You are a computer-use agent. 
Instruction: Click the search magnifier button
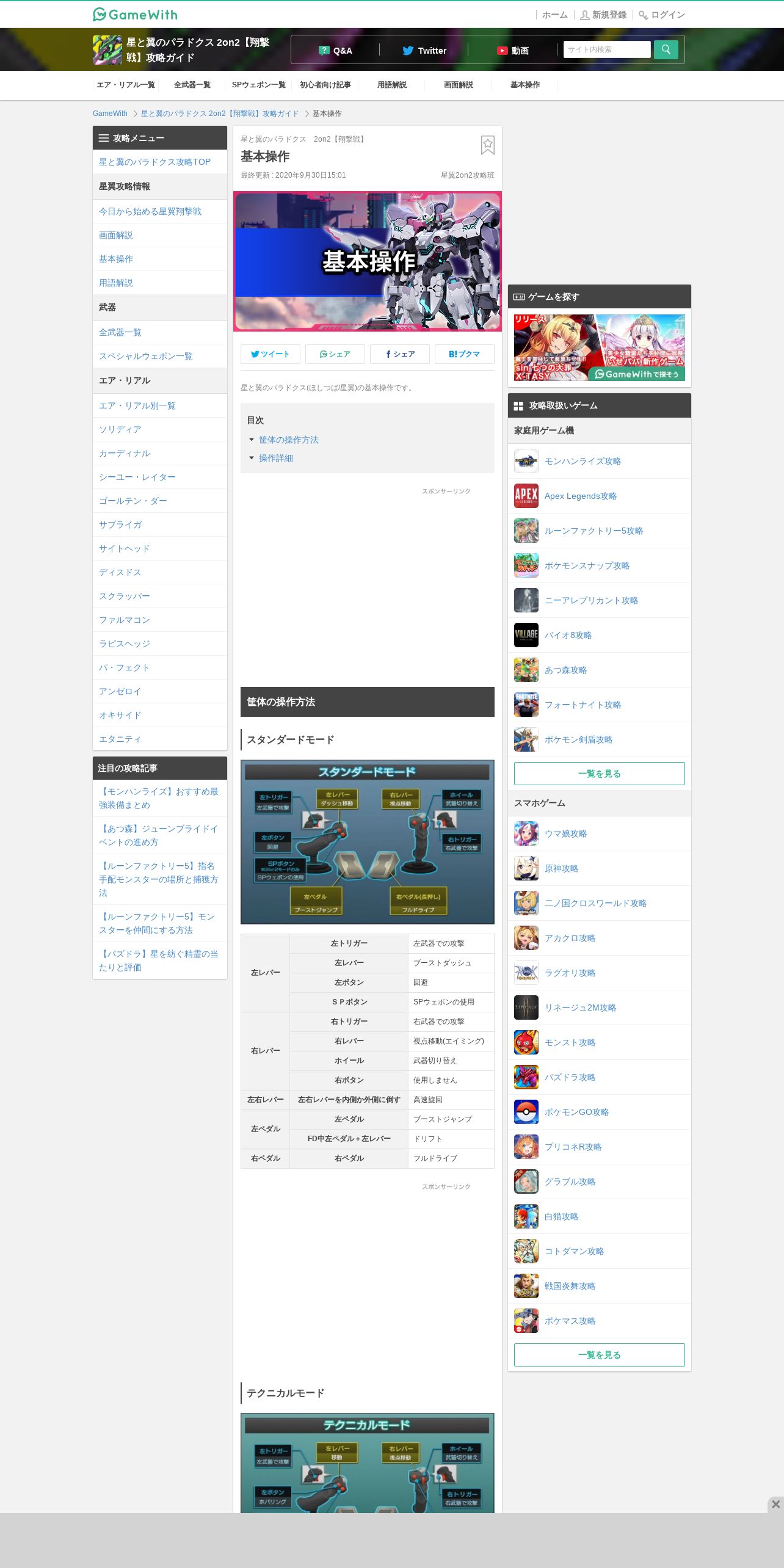(x=666, y=50)
